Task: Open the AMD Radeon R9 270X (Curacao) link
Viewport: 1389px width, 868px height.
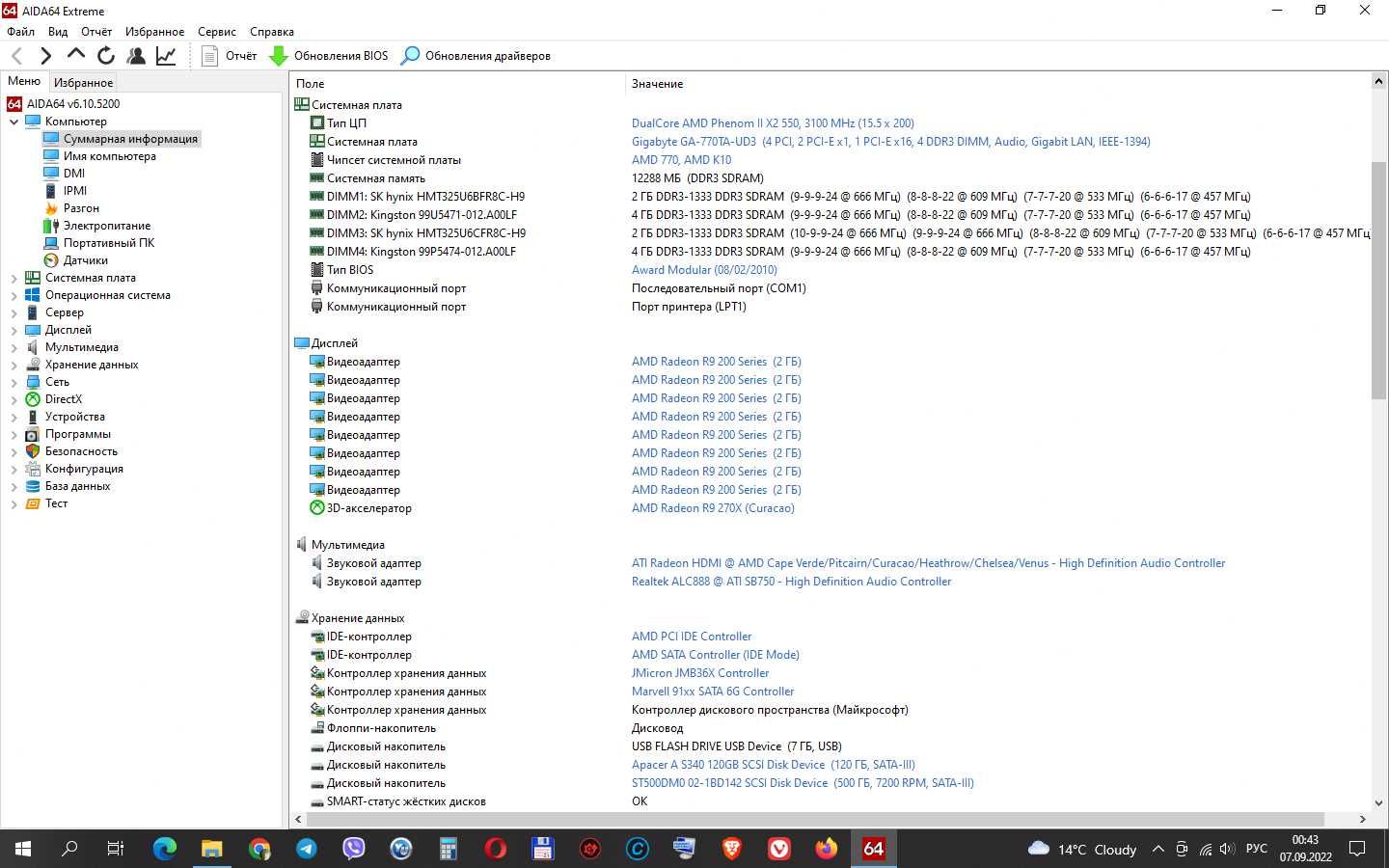Action: click(713, 508)
